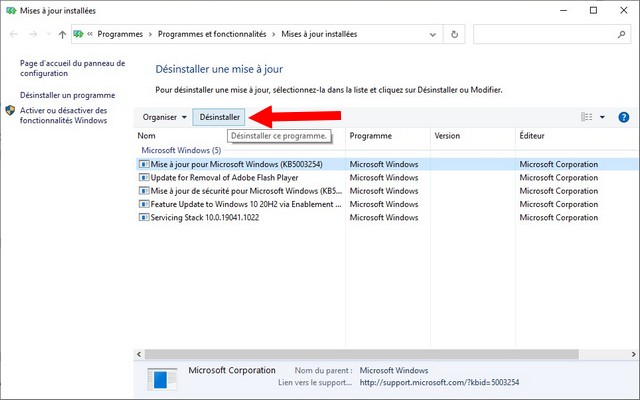Click the up one level arrow
Viewport: 640px width, 400px height.
point(63,34)
